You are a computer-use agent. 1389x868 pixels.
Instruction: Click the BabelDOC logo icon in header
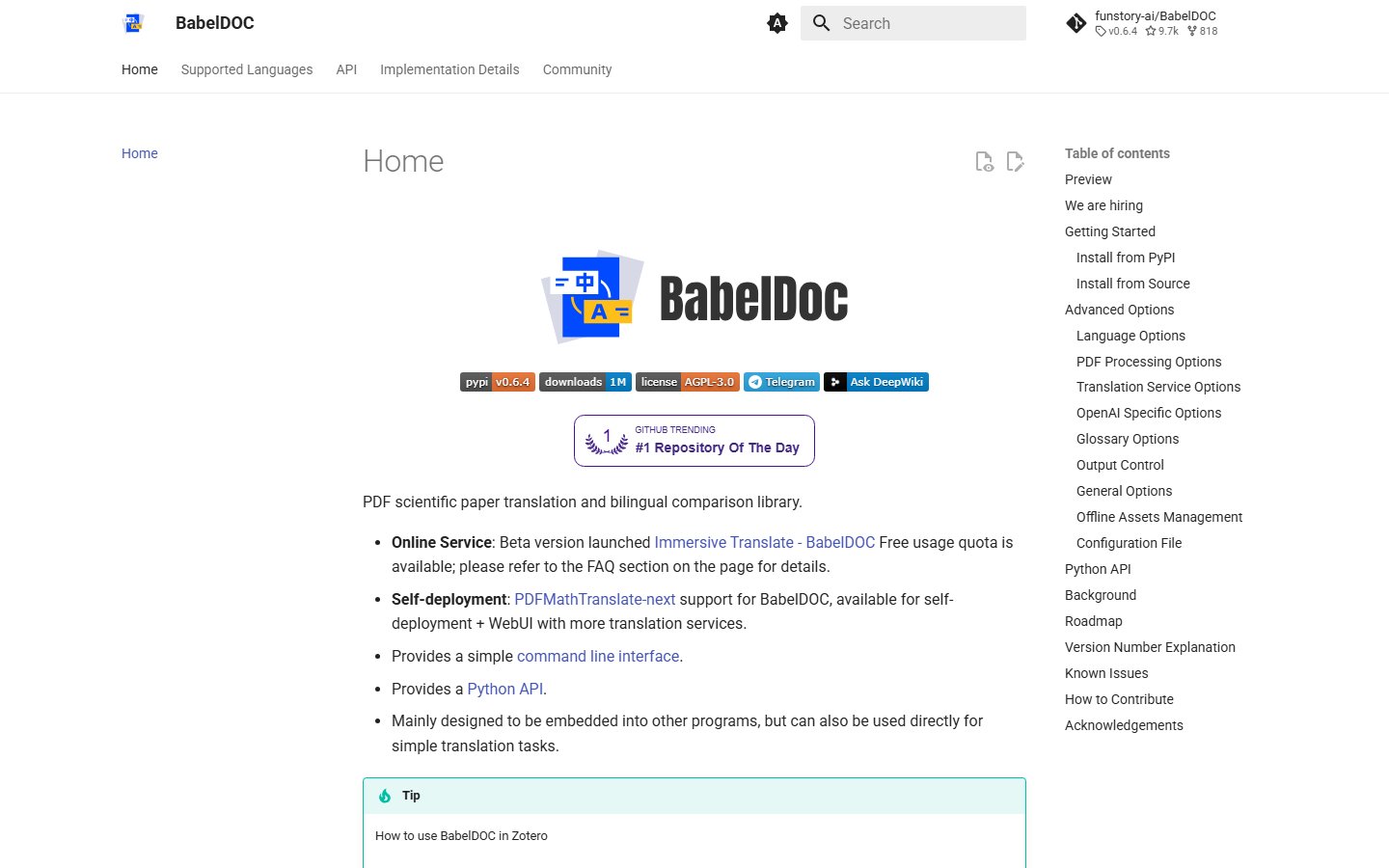(x=133, y=23)
